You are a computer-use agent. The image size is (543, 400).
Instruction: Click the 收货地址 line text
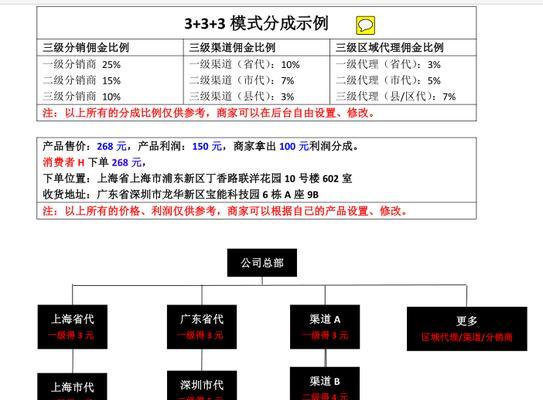(x=180, y=194)
